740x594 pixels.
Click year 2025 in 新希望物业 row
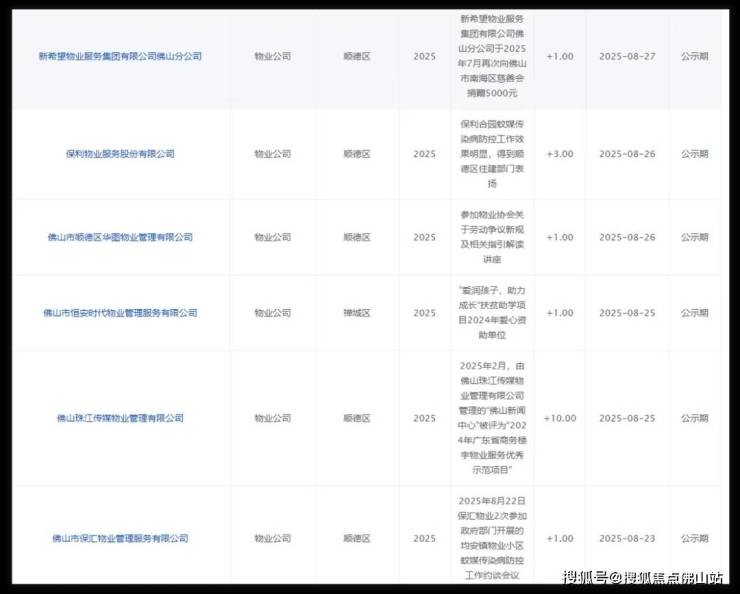424,56
